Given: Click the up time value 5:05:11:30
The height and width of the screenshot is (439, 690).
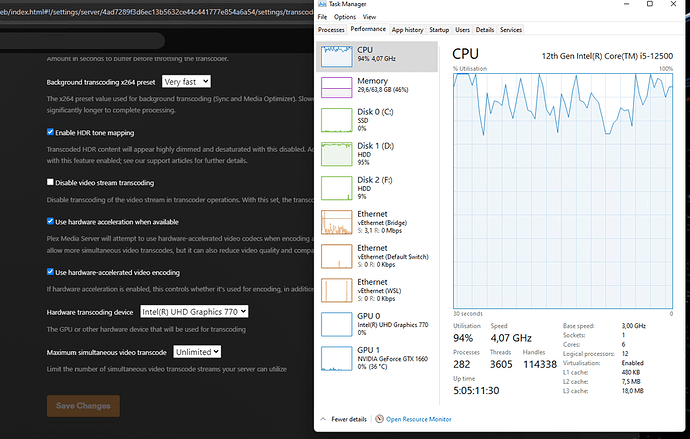Looking at the screenshot, I should tap(476, 390).
